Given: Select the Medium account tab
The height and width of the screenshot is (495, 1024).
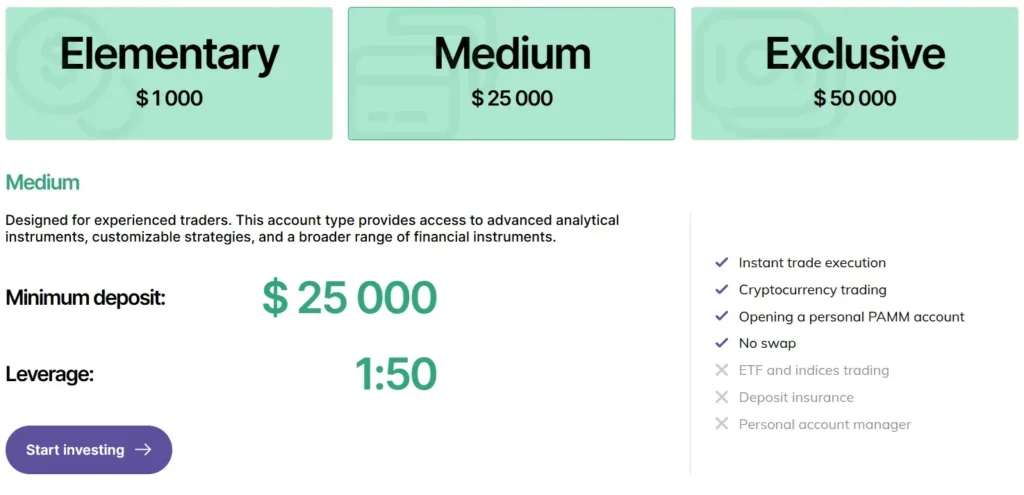Looking at the screenshot, I should [511, 73].
